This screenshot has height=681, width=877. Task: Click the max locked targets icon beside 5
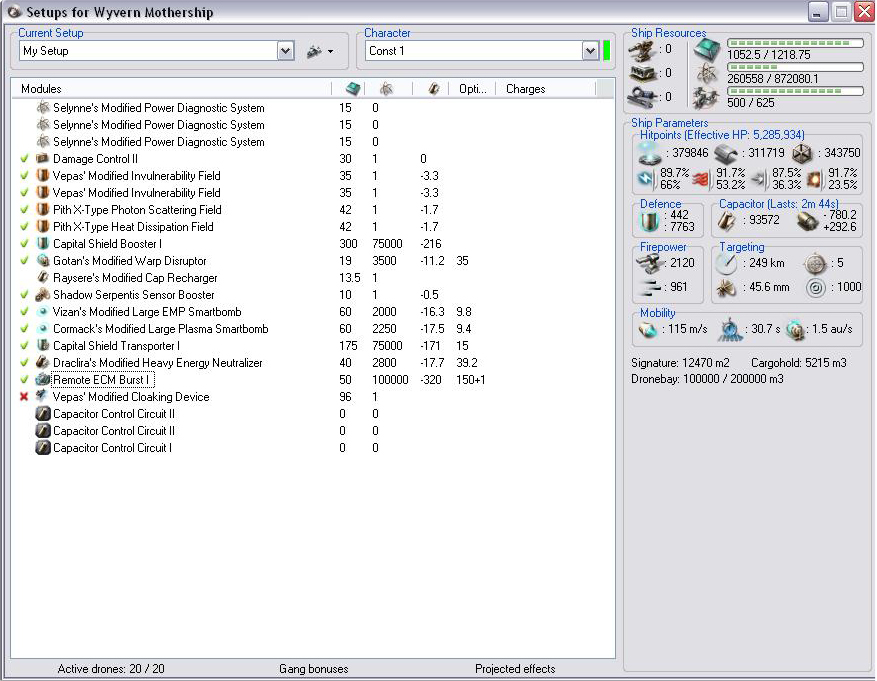pos(815,263)
